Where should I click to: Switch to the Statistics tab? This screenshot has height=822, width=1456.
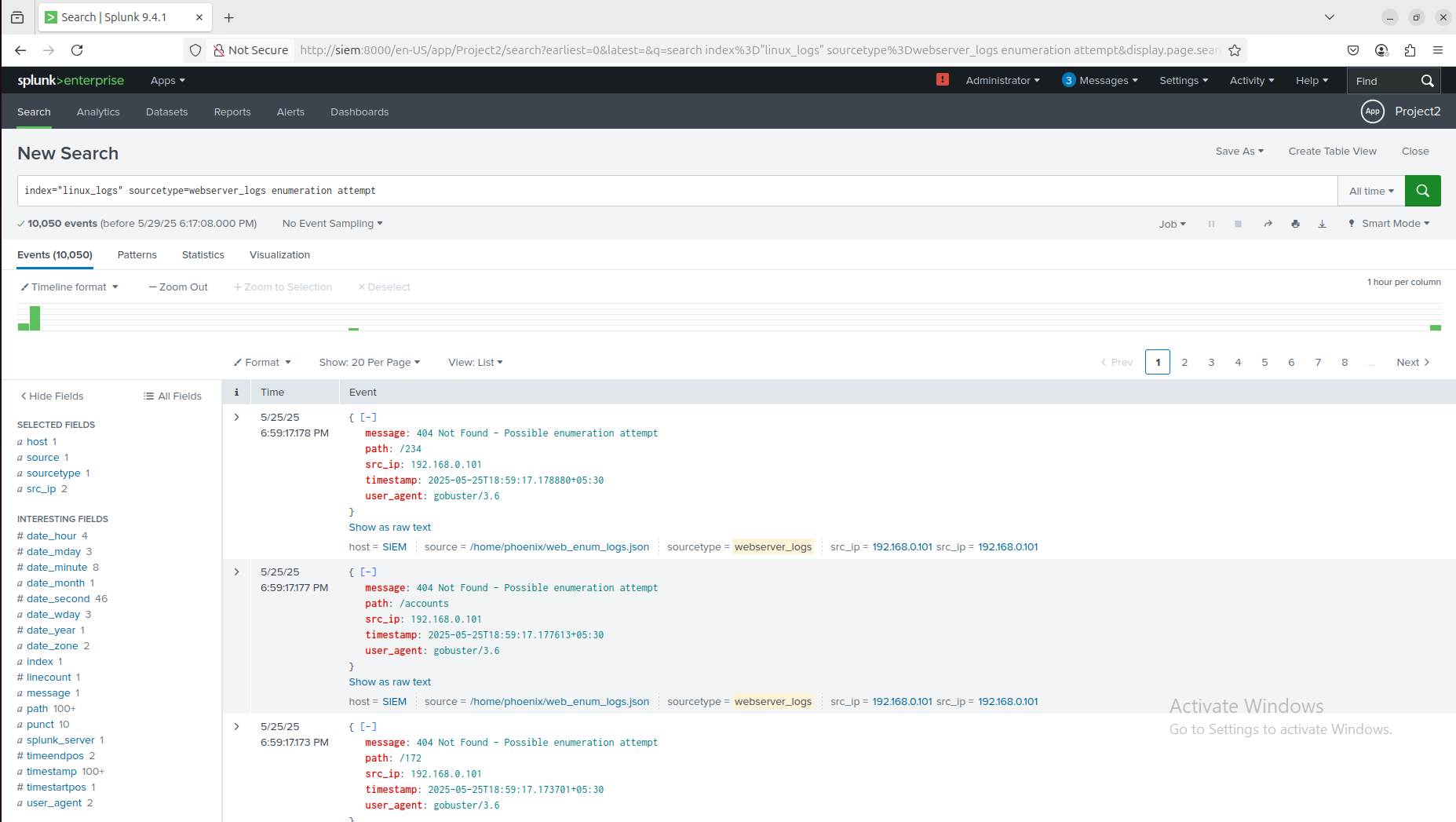[x=203, y=255]
